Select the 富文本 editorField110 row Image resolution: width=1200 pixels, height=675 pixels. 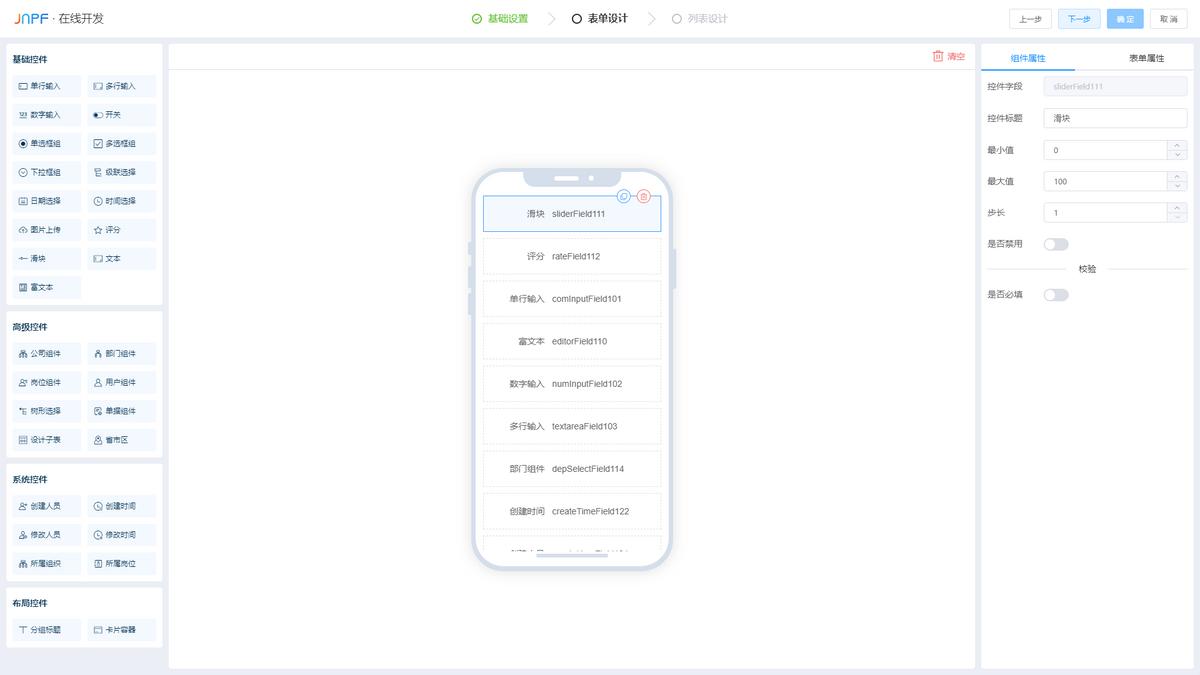click(x=572, y=341)
